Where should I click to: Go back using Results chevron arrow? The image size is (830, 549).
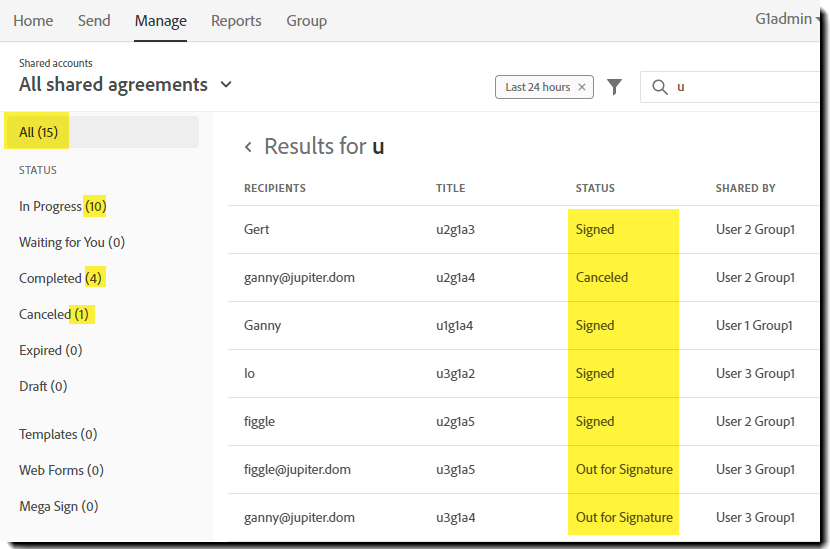click(x=248, y=147)
